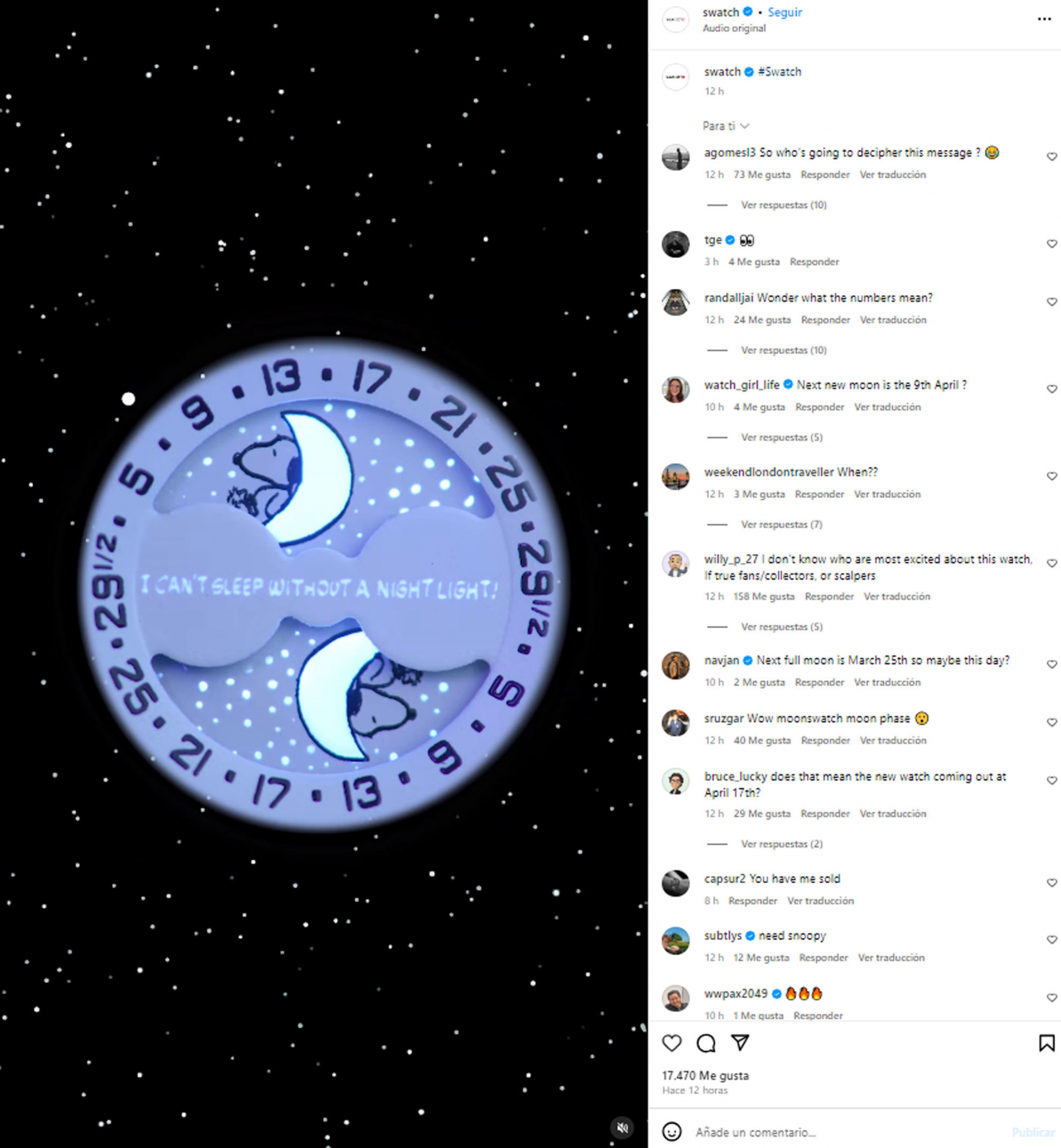Focus the Añade un comentario field
This screenshot has height=1148, width=1061.
(850, 1132)
